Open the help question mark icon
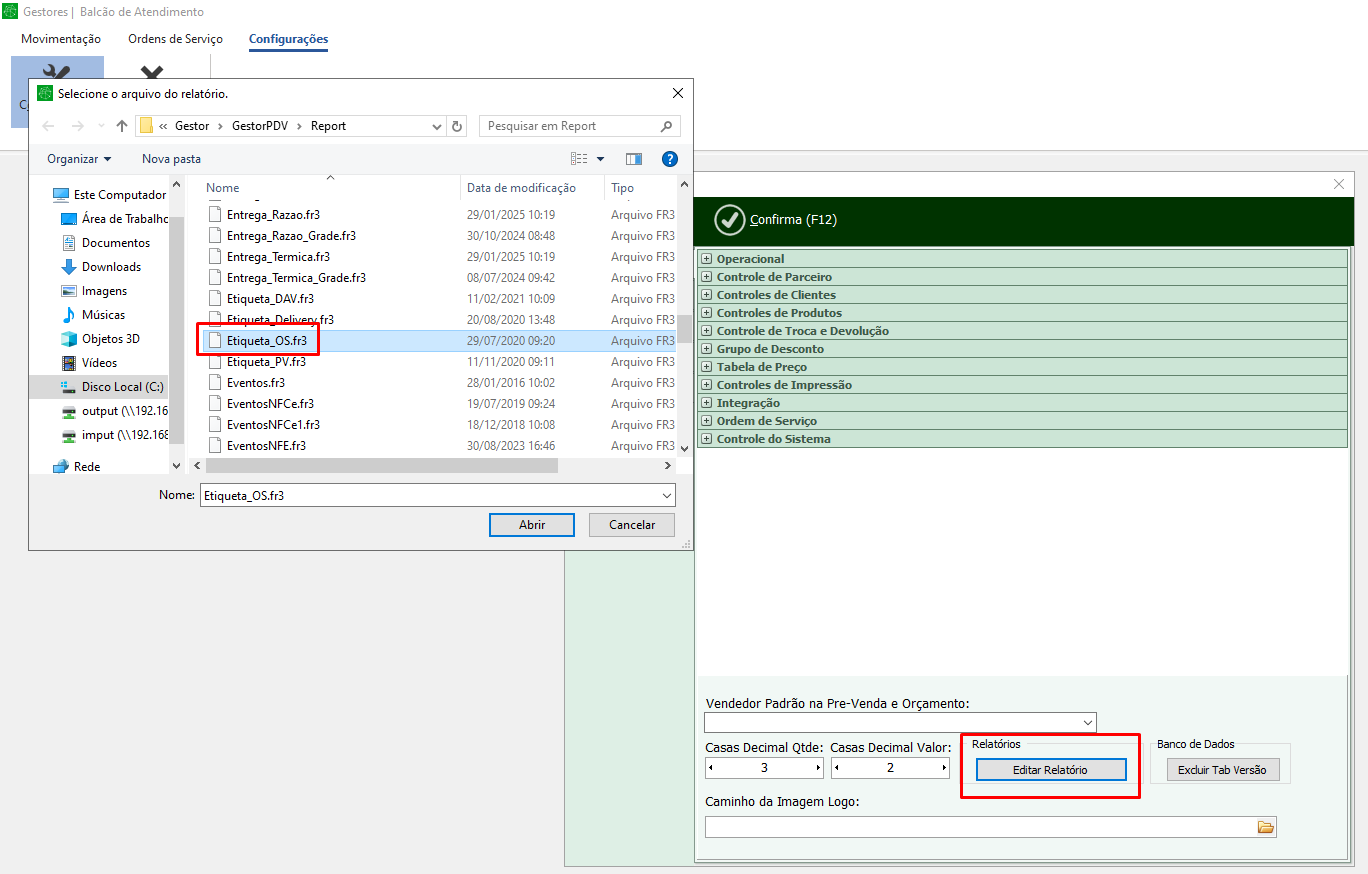The width and height of the screenshot is (1368, 874). pos(670,159)
